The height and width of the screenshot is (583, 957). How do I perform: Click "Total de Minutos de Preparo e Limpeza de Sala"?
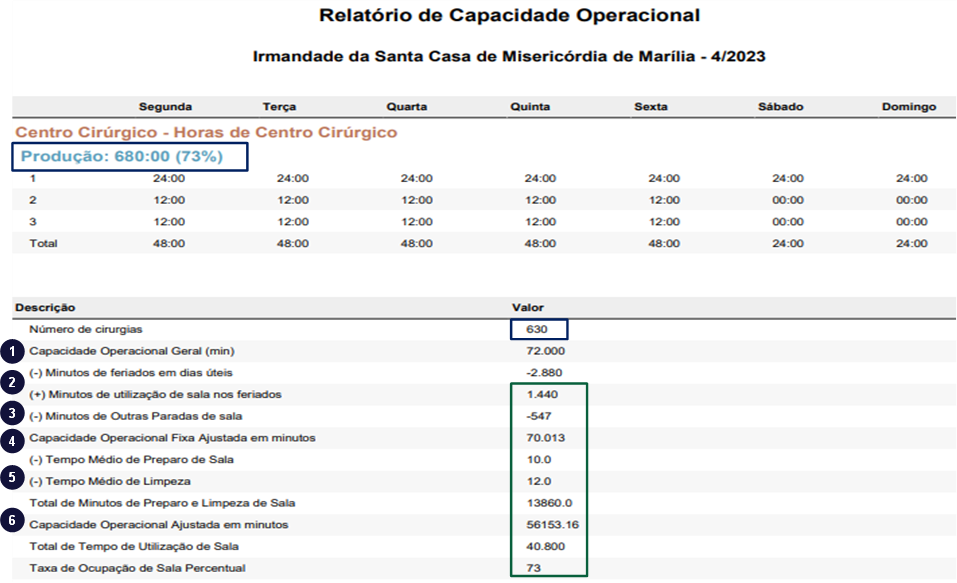(162, 503)
